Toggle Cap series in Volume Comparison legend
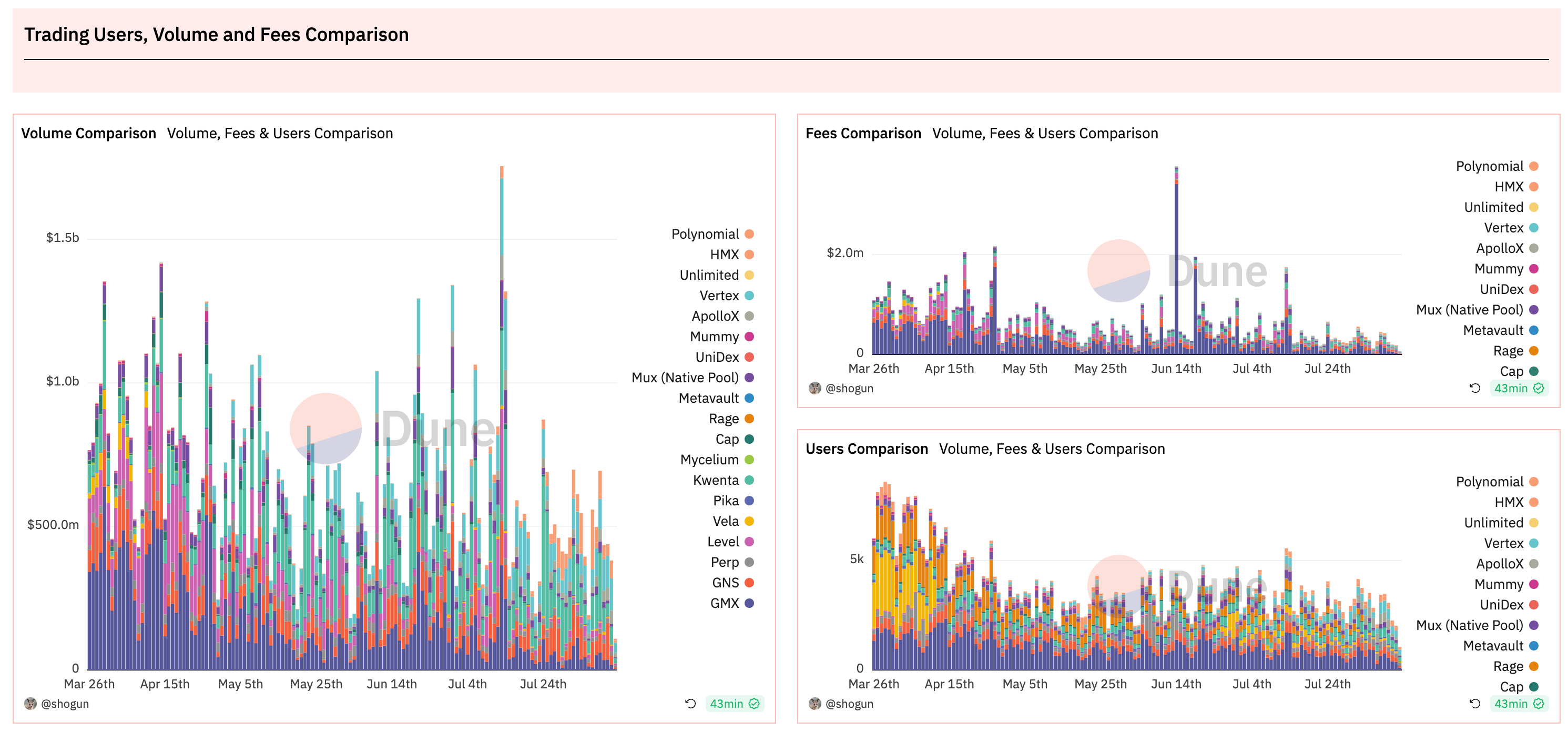Image resolution: width=1568 pixels, height=732 pixels. [x=735, y=439]
